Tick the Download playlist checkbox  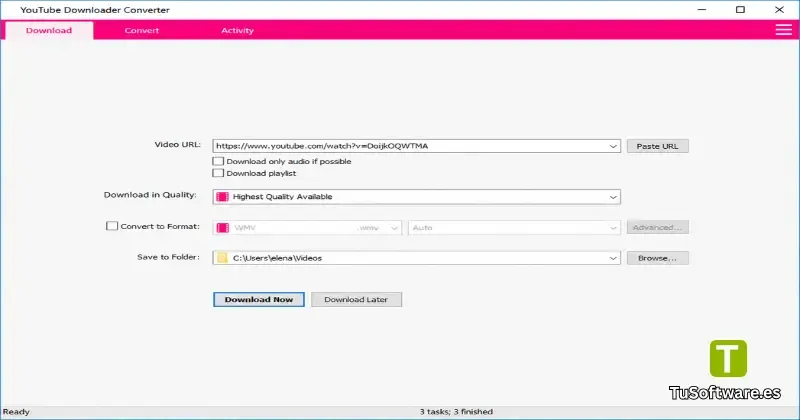point(218,173)
